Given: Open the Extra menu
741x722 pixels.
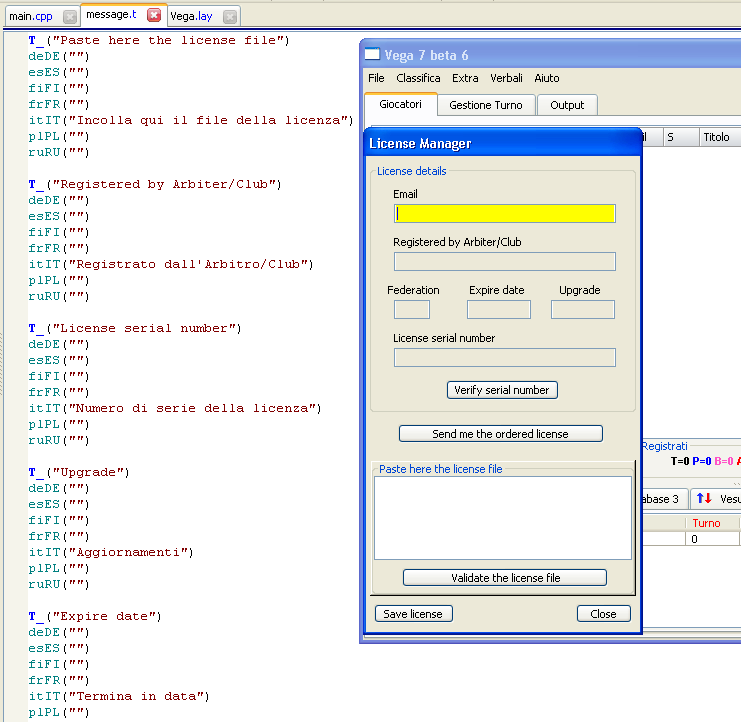Looking at the screenshot, I should tap(465, 78).
